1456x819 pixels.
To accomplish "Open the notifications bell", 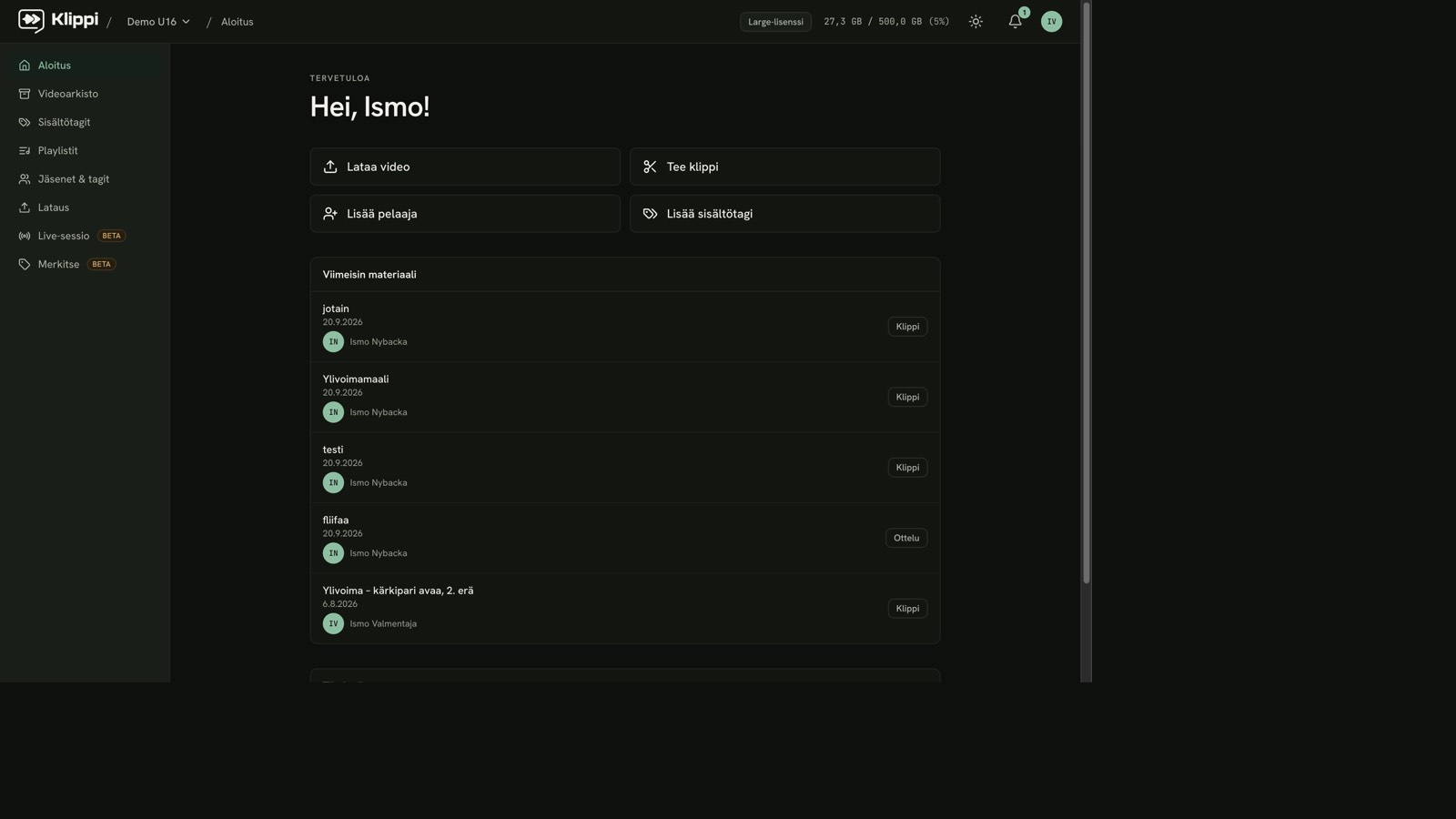I will tap(1015, 22).
